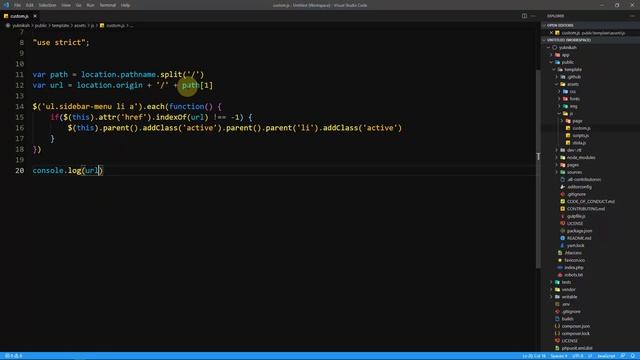Screen dimensions: 640x360
Task: Open CODE_OF_CONDUCT.md file
Action: 591,202
